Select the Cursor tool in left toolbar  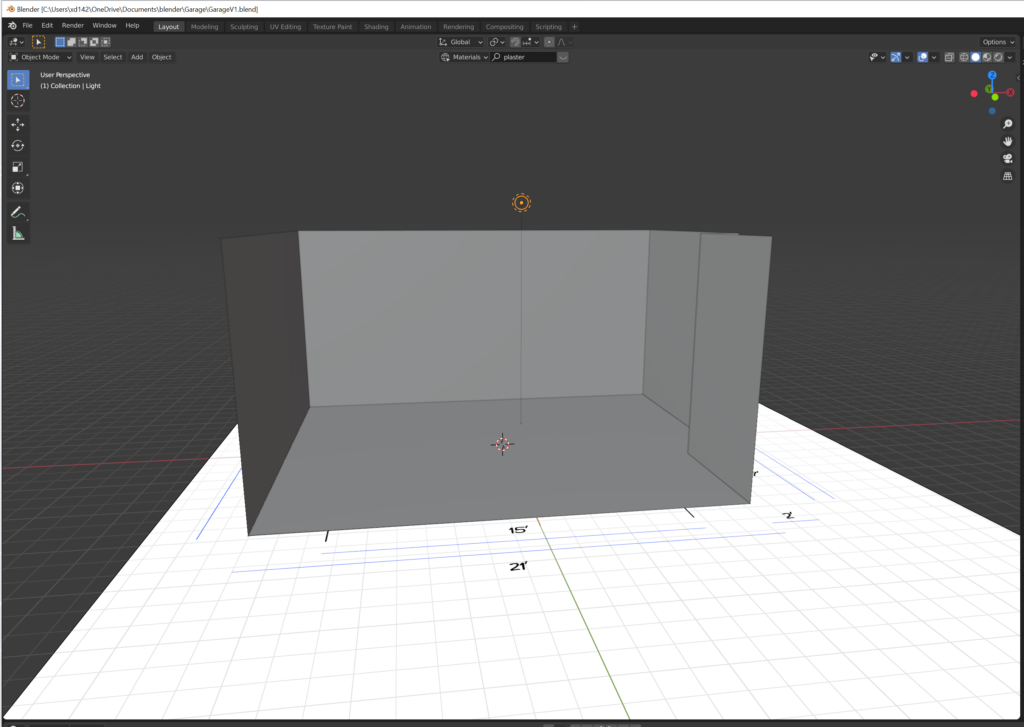pos(18,101)
